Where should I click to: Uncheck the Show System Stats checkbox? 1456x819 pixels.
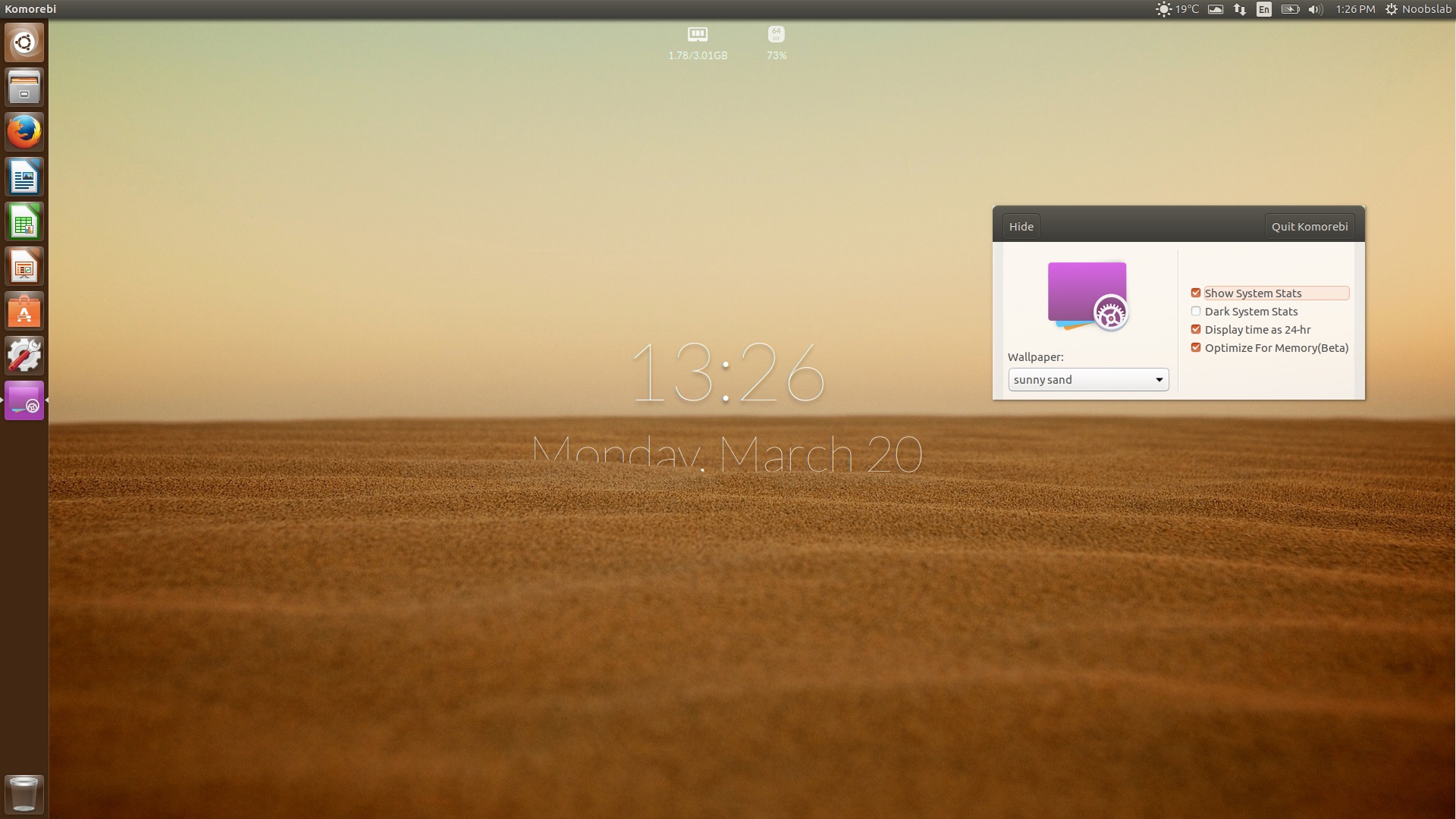pos(1196,293)
